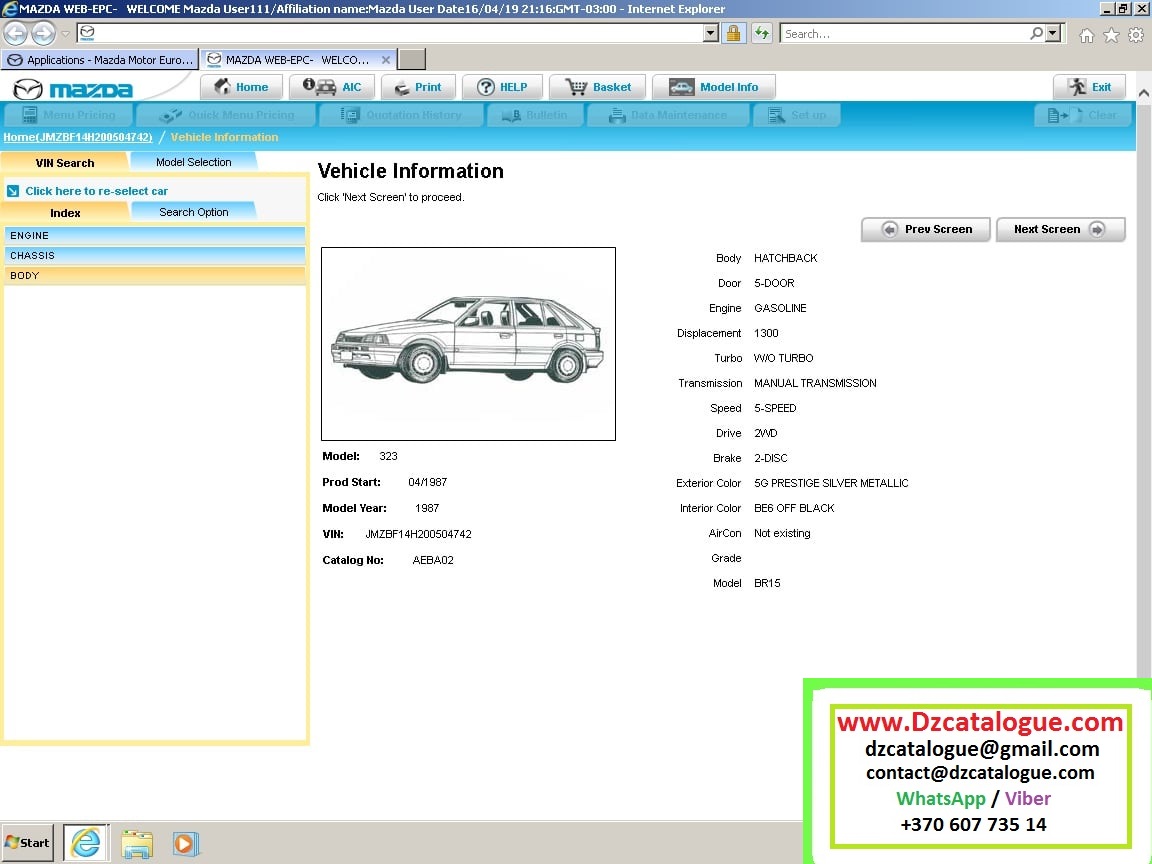The height and width of the screenshot is (864, 1152).
Task: Click in the browser Search field
Action: coord(904,34)
